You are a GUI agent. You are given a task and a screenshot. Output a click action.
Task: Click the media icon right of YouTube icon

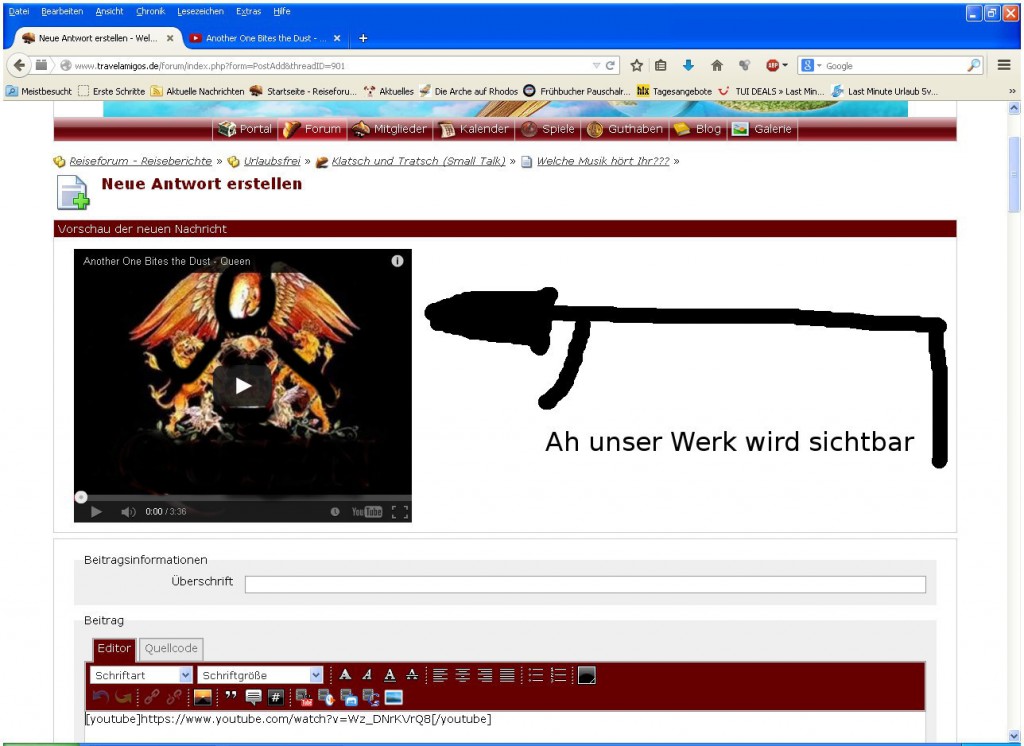326,698
